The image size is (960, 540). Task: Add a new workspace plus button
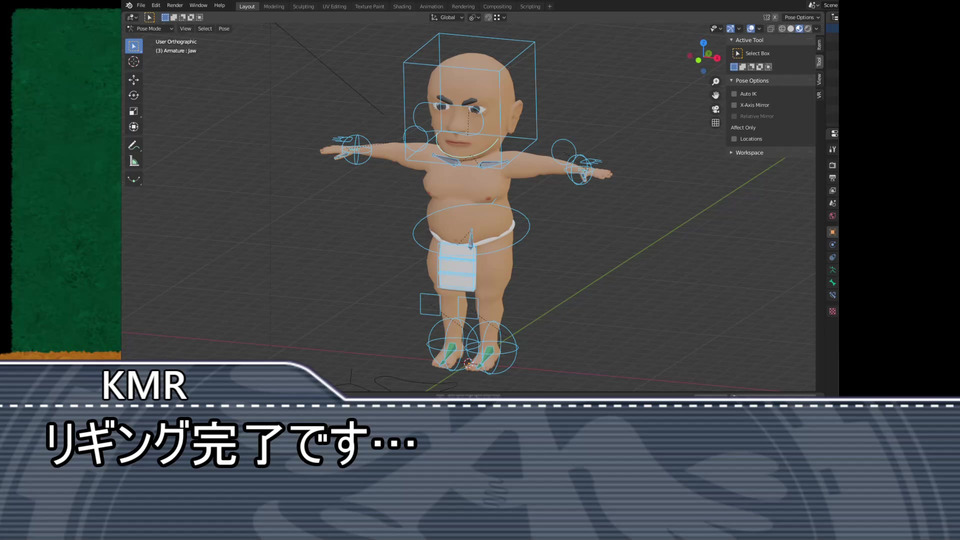[549, 6]
